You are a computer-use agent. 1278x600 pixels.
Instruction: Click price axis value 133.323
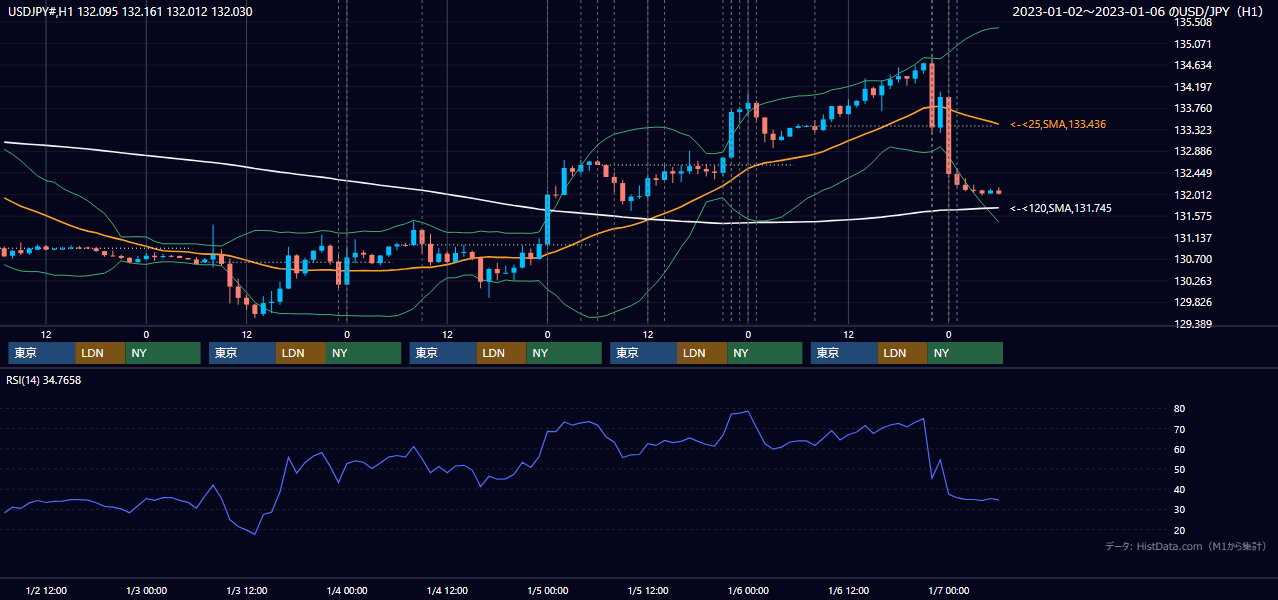[x=1193, y=131]
